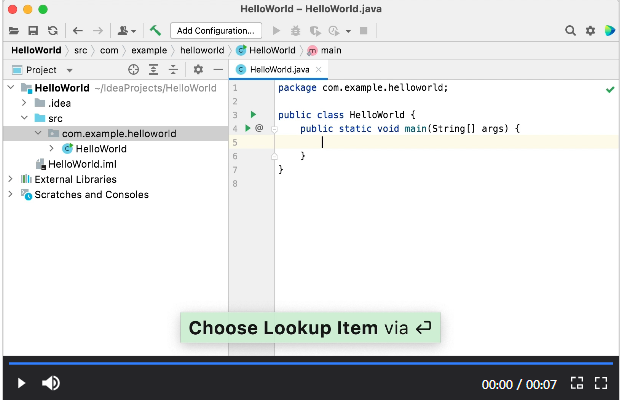Enter fullscreen with the expand icon
This screenshot has width=621, height=400.
601,383
